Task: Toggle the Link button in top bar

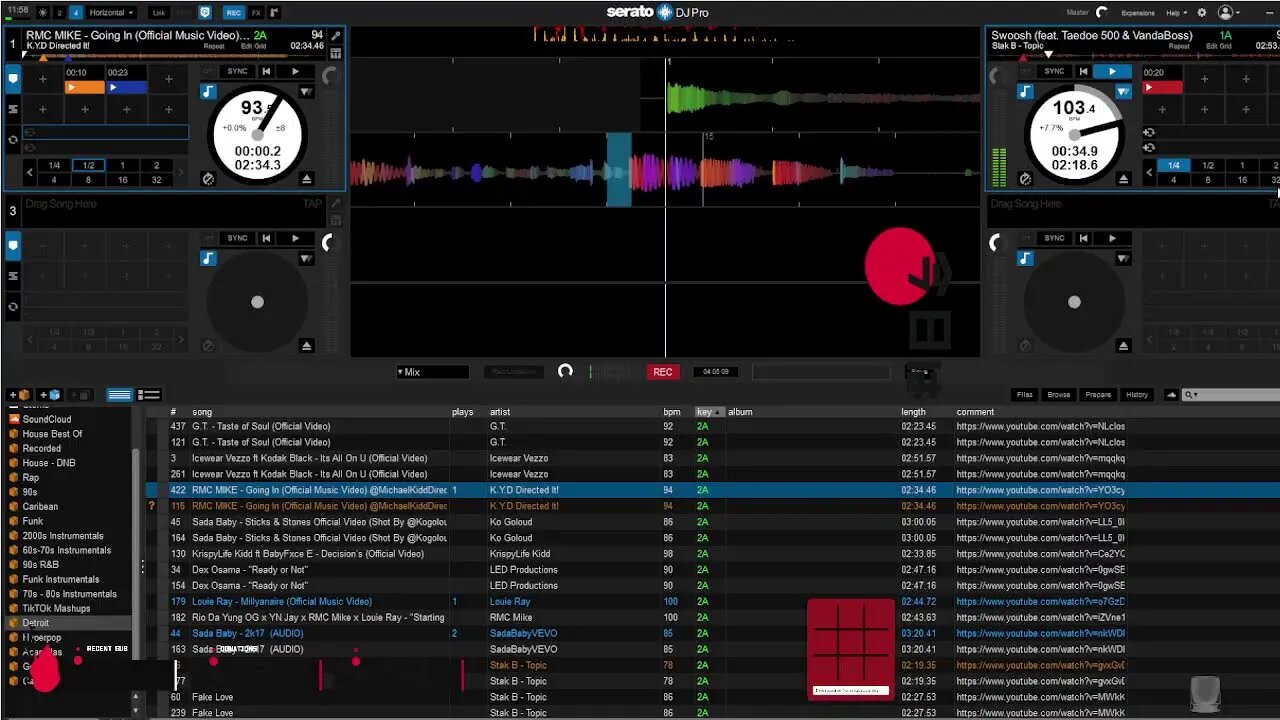Action: point(159,13)
